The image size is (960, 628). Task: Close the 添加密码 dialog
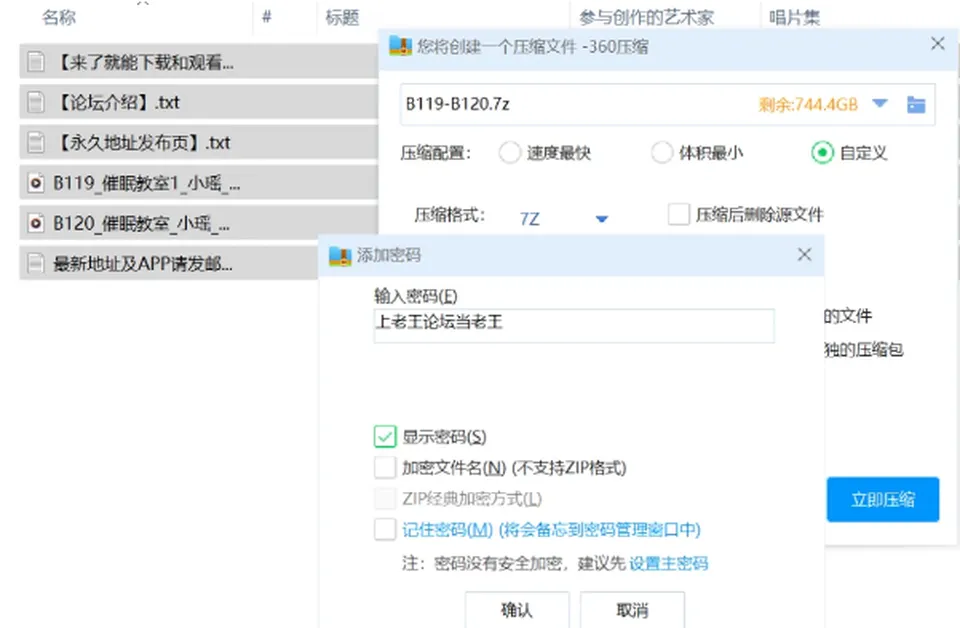pyautogui.click(x=804, y=255)
